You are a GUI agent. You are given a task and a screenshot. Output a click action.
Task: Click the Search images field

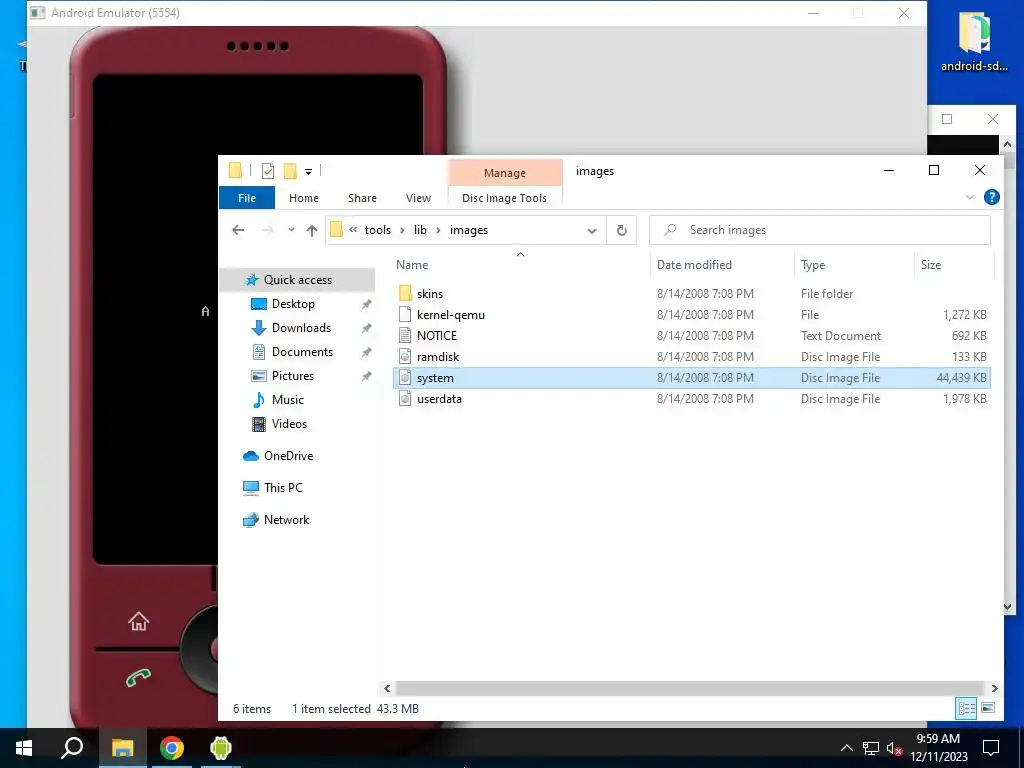click(x=820, y=230)
